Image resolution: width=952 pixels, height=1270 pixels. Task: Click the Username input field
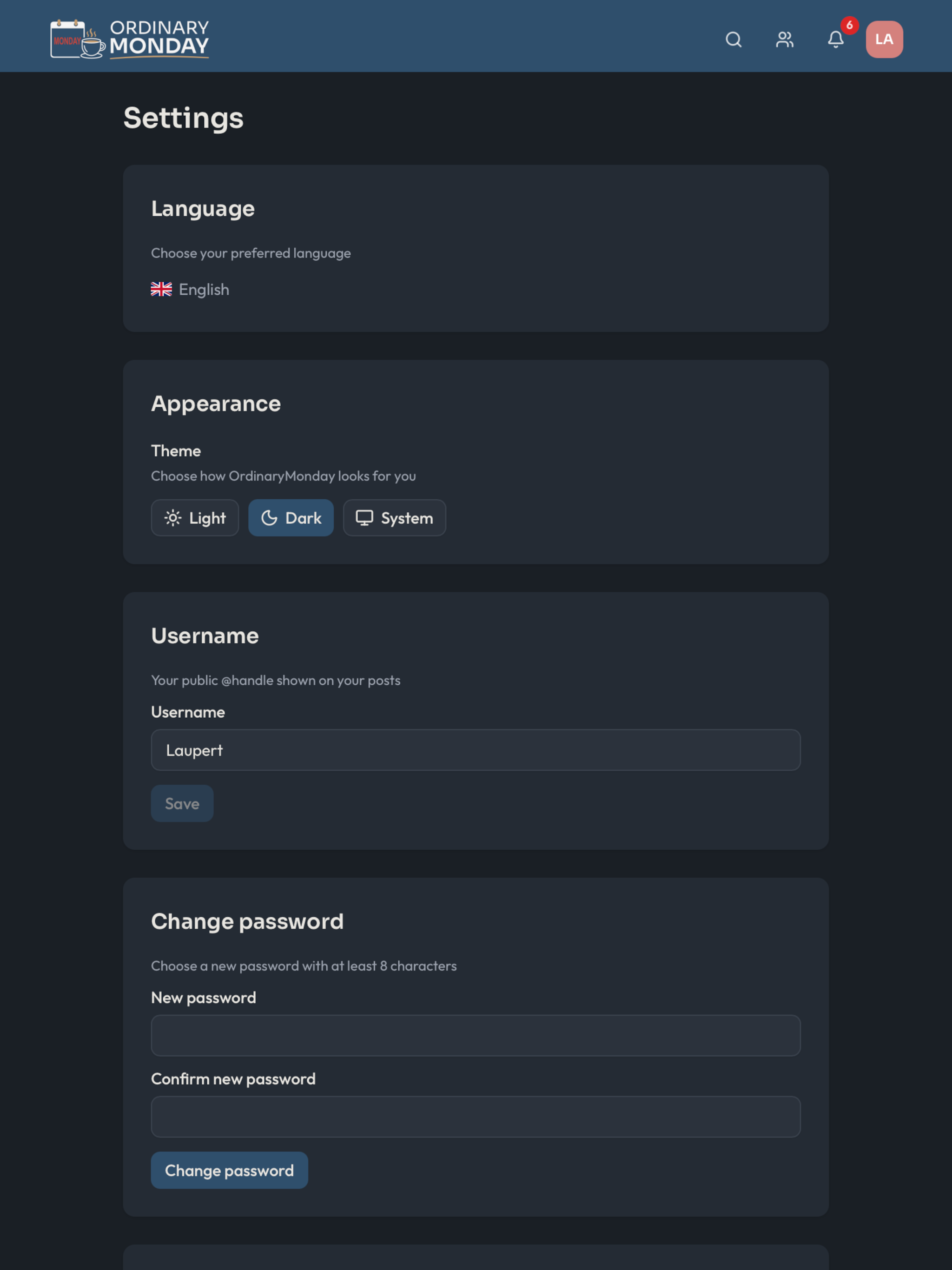(x=476, y=750)
